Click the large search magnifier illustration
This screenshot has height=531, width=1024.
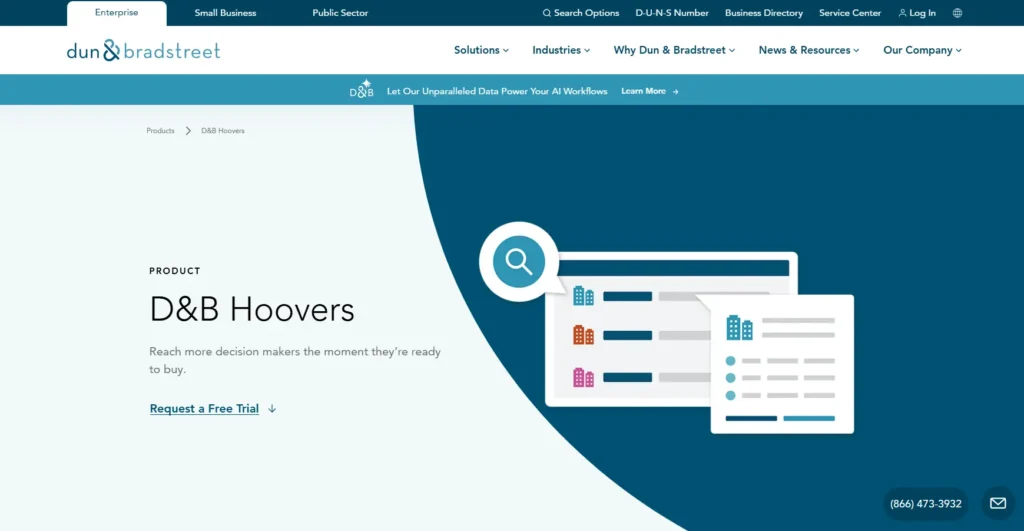(519, 262)
